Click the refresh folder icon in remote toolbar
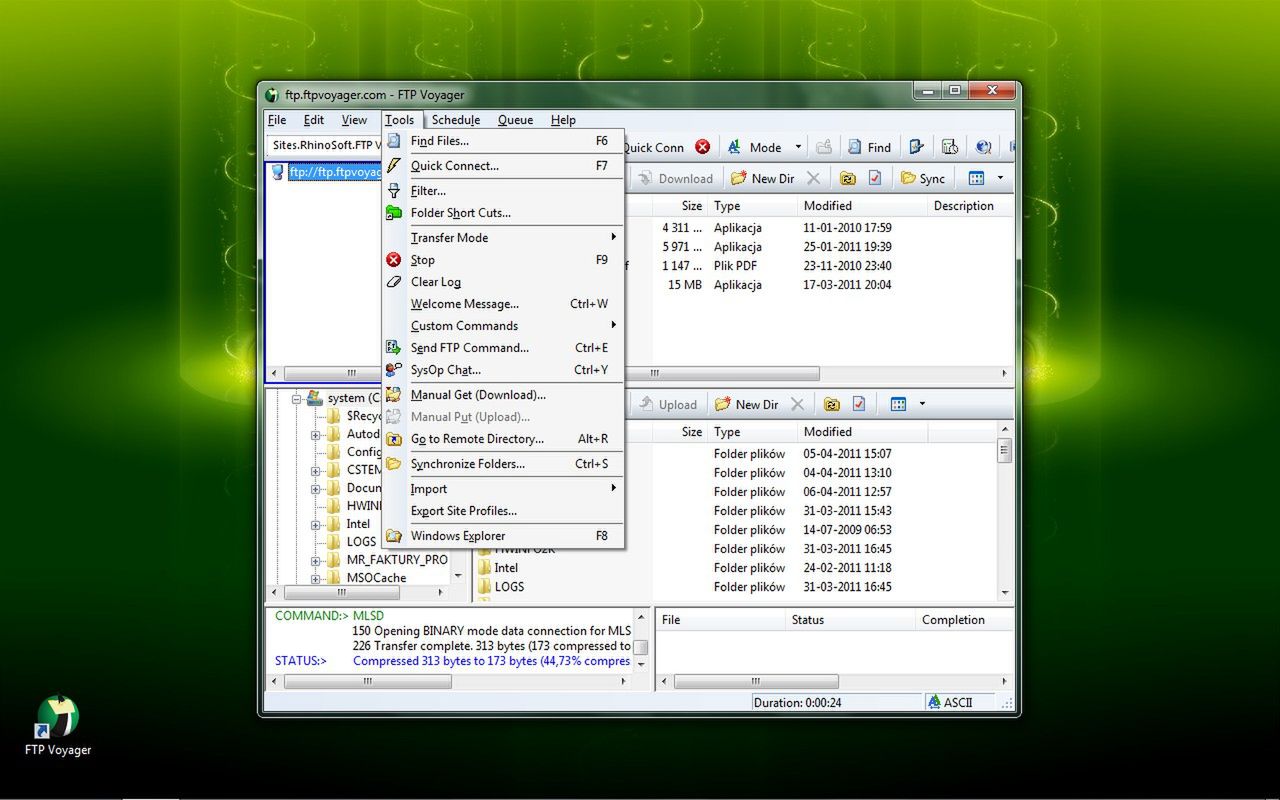This screenshot has height=800, width=1280. (848, 178)
